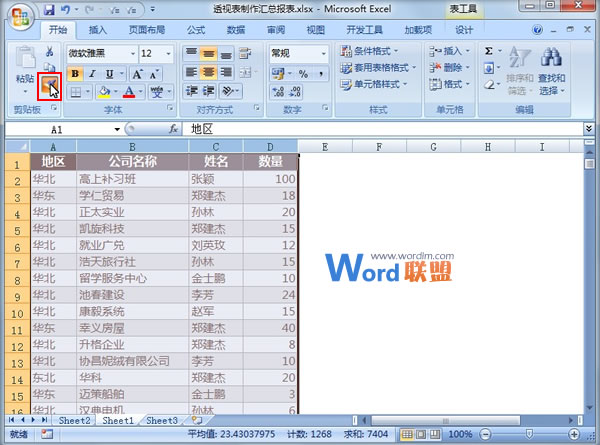Open font name dropdown
The width and height of the screenshot is (600, 445).
pyautogui.click(x=133, y=54)
